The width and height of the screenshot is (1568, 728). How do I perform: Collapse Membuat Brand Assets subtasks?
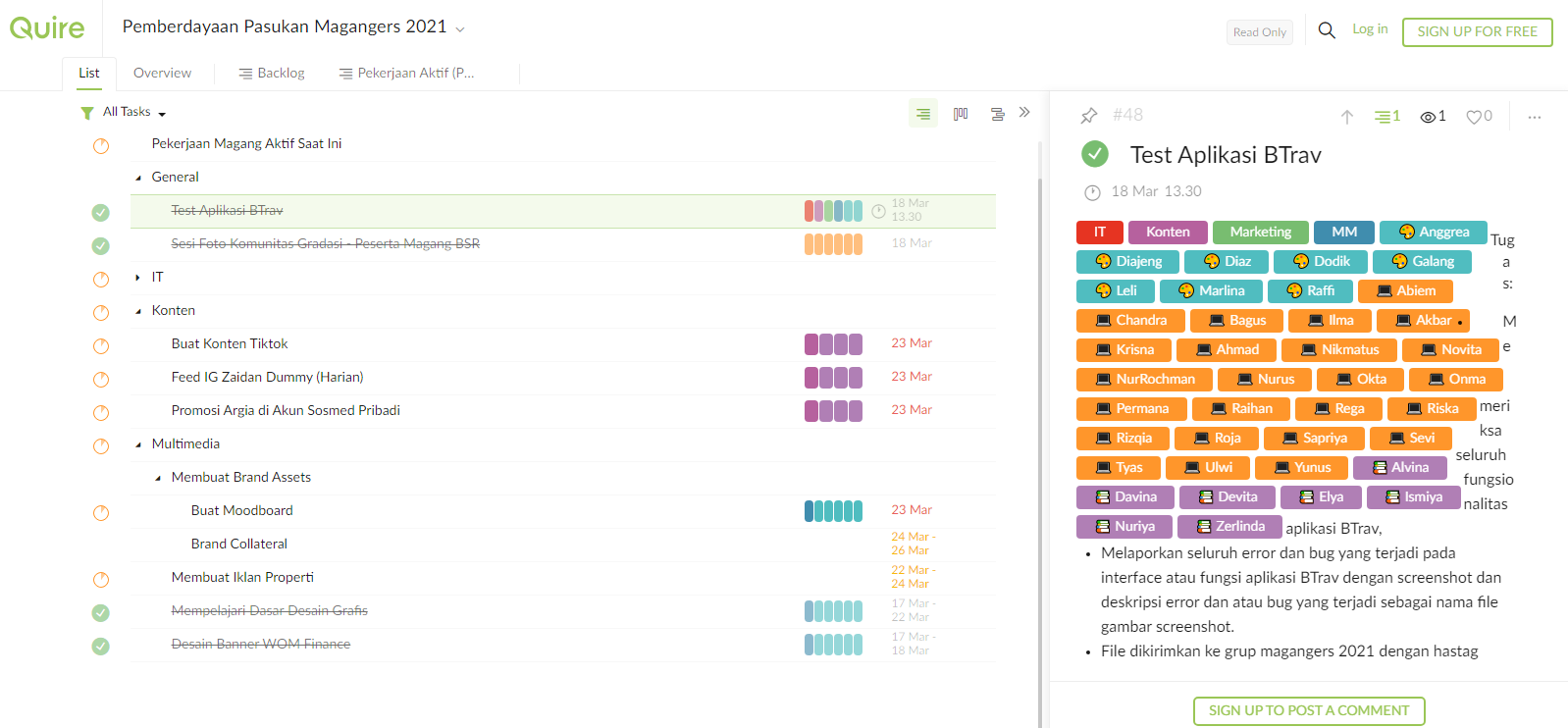(x=158, y=478)
